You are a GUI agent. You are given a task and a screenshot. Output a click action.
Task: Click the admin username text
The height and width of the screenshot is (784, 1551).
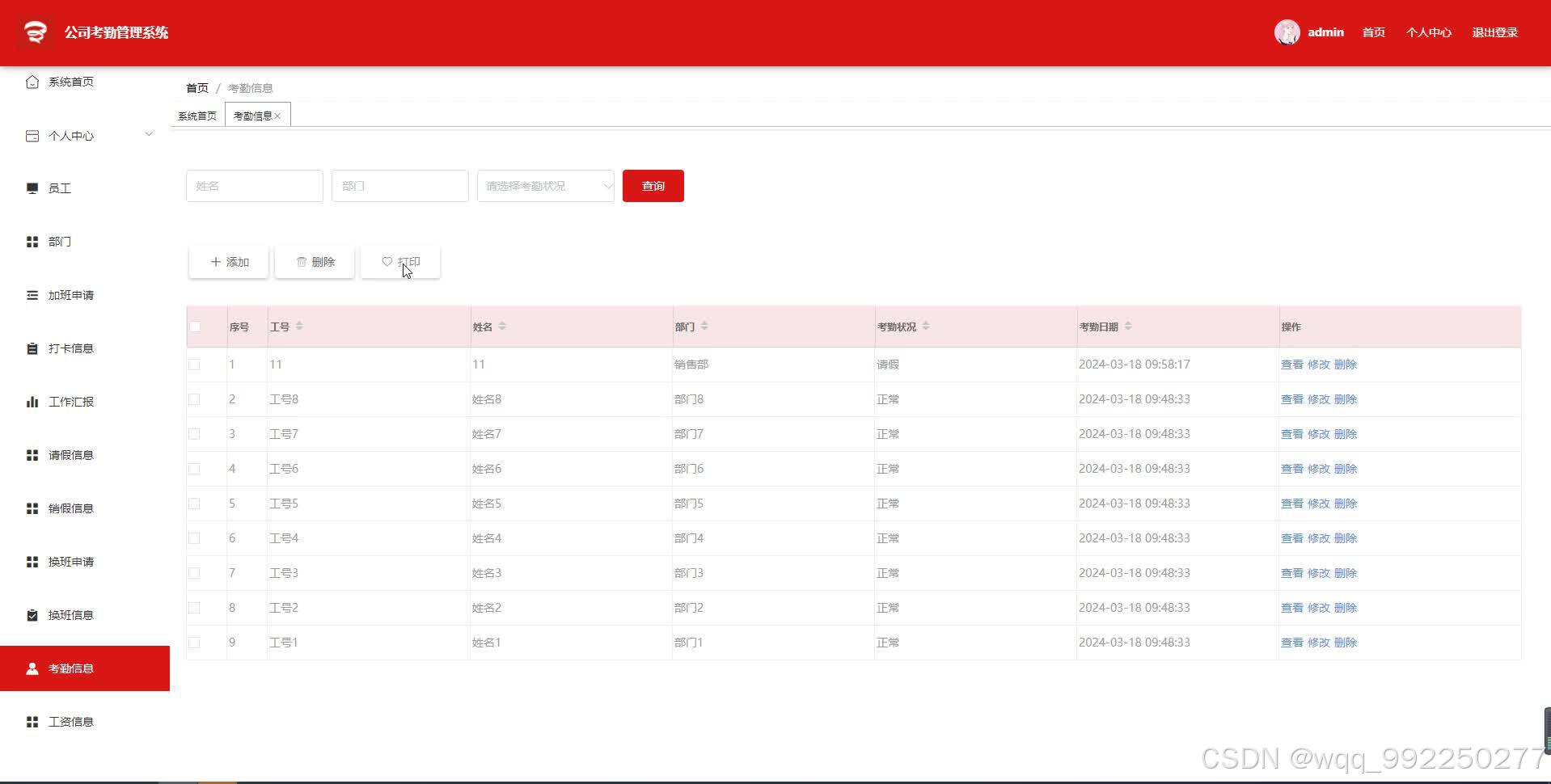1325,32
